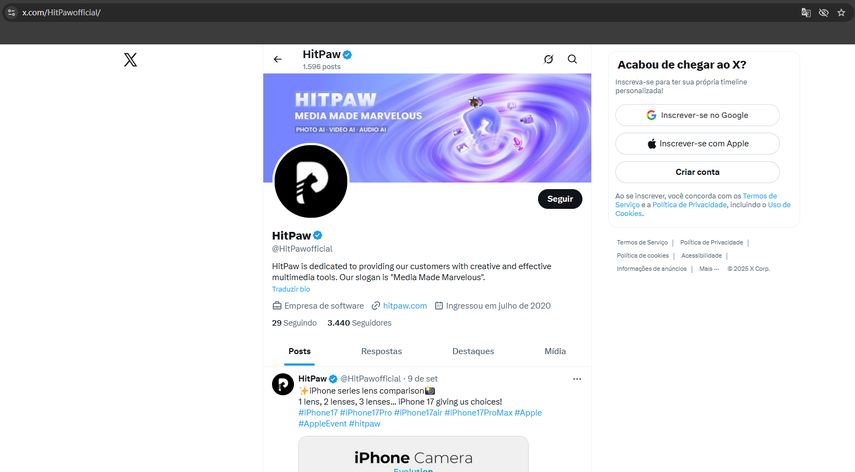855x472 pixels.
Task: Open the hitpaw.com website link
Action: tap(404, 306)
